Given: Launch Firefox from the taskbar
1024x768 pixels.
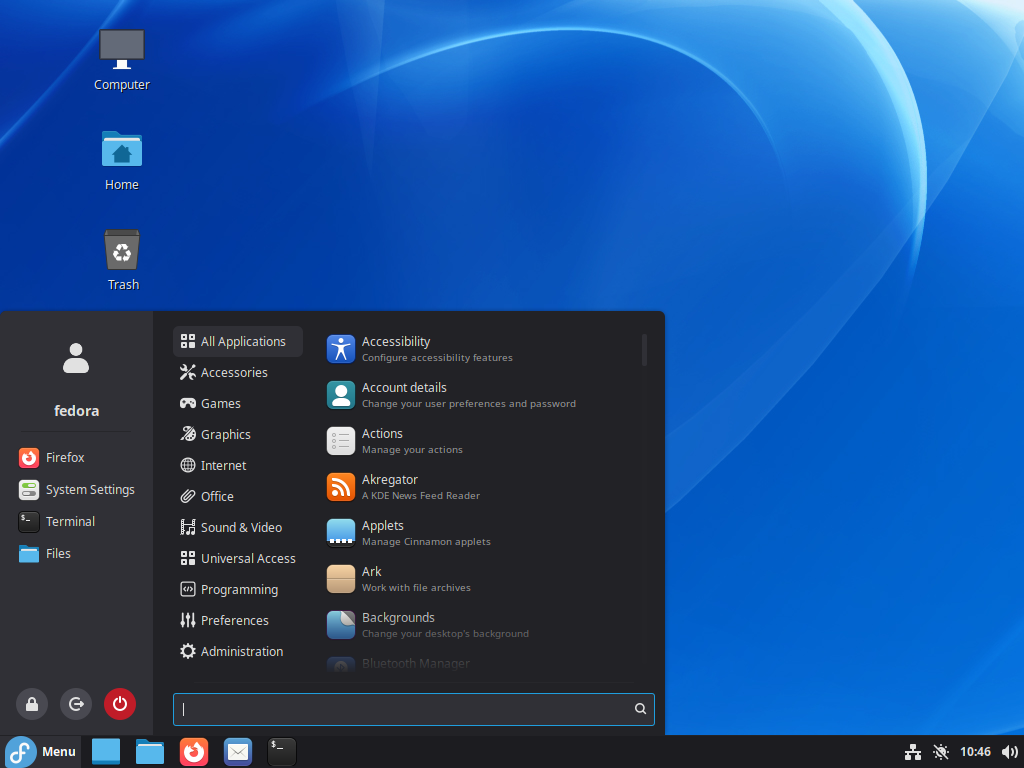Looking at the screenshot, I should click(194, 752).
